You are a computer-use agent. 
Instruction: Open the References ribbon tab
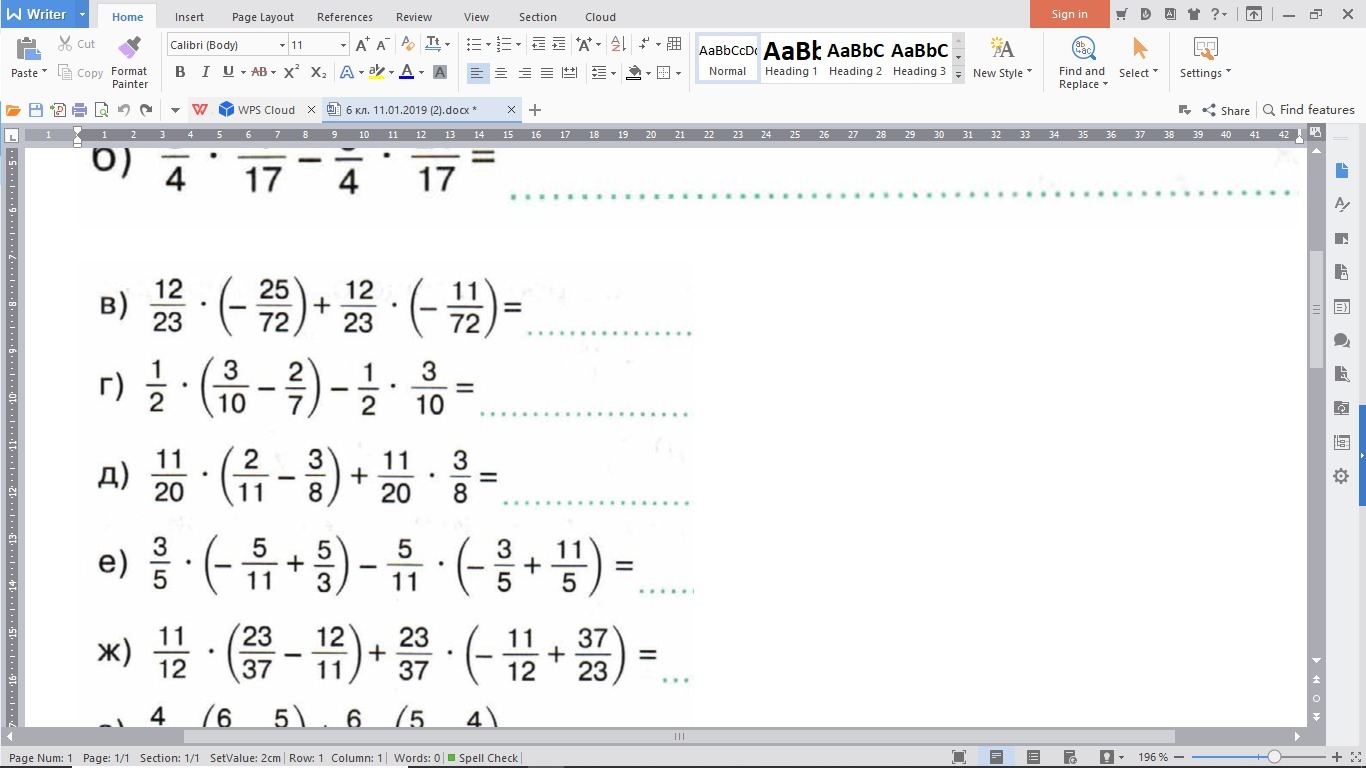344,17
